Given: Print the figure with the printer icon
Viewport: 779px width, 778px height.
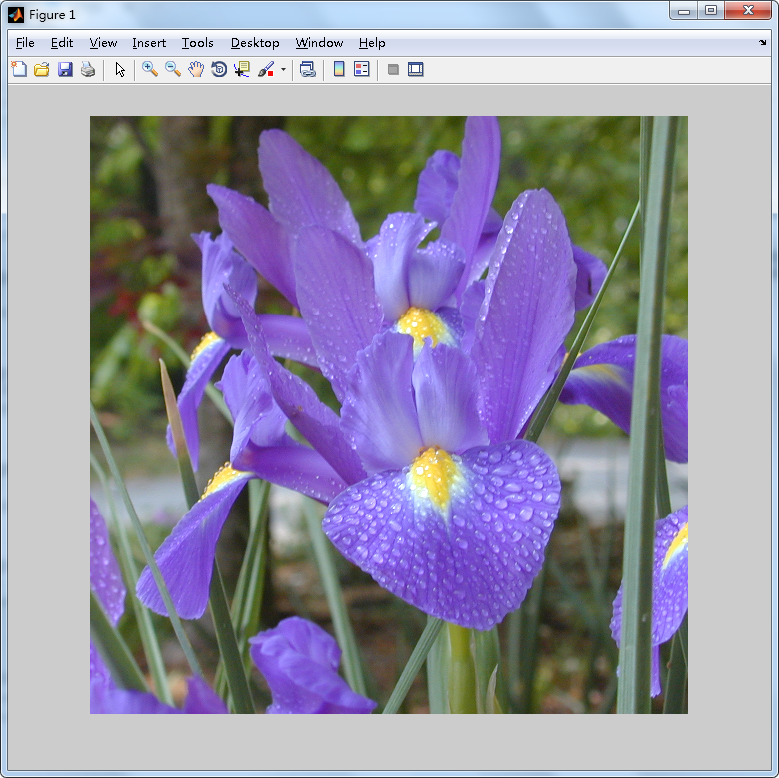Looking at the screenshot, I should coord(88,69).
